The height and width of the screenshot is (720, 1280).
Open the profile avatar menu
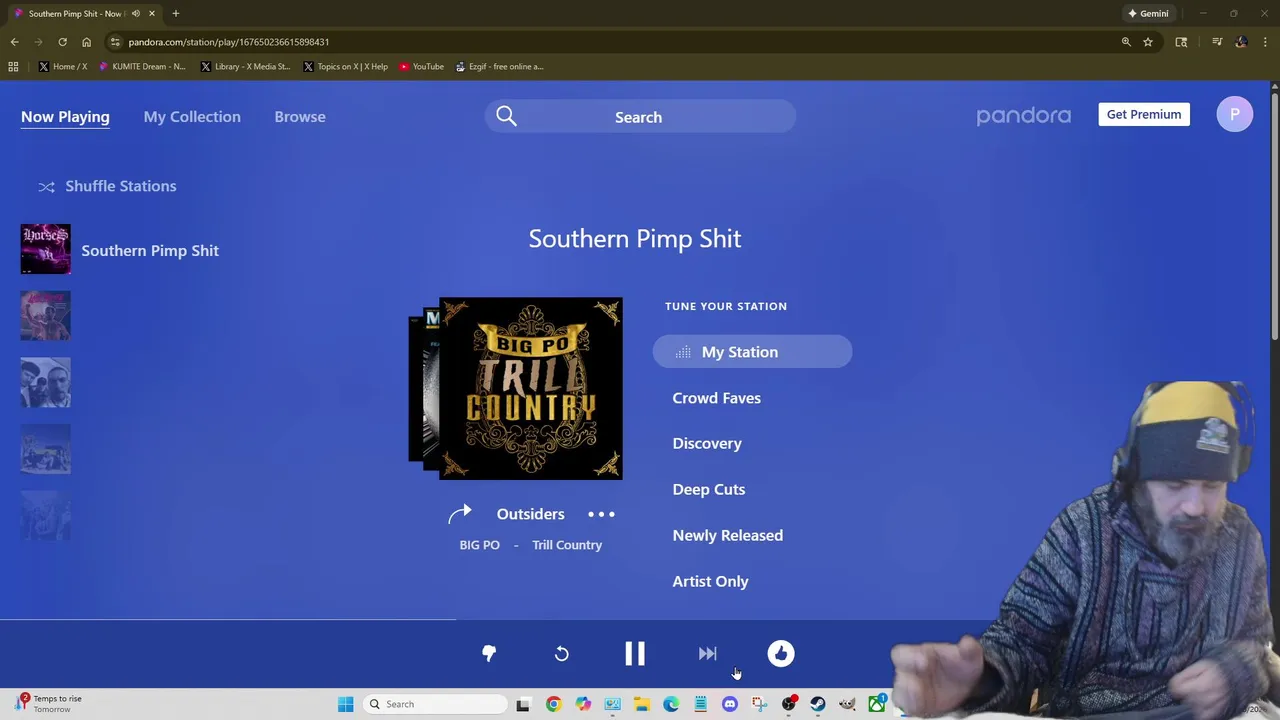coord(1234,114)
